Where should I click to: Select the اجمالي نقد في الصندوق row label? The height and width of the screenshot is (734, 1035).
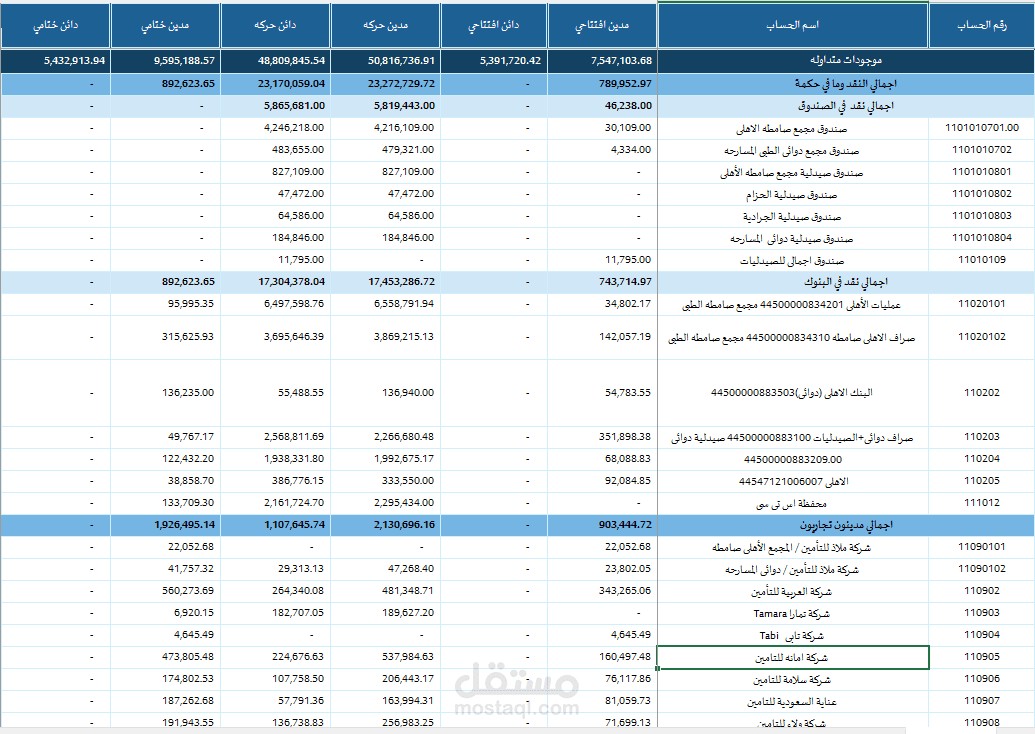coord(846,106)
